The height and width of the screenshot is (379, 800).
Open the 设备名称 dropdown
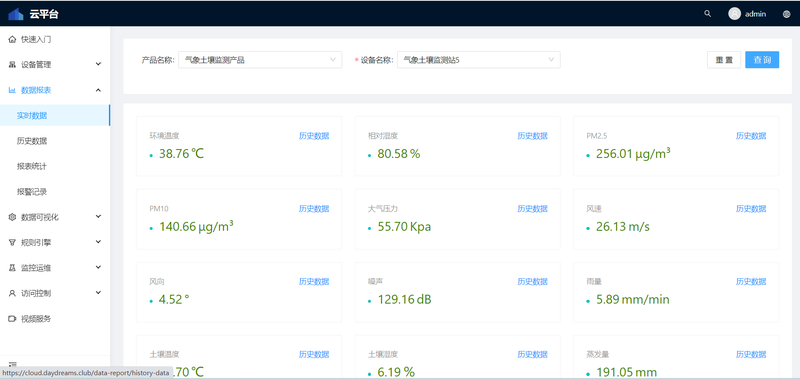pyautogui.click(x=479, y=60)
